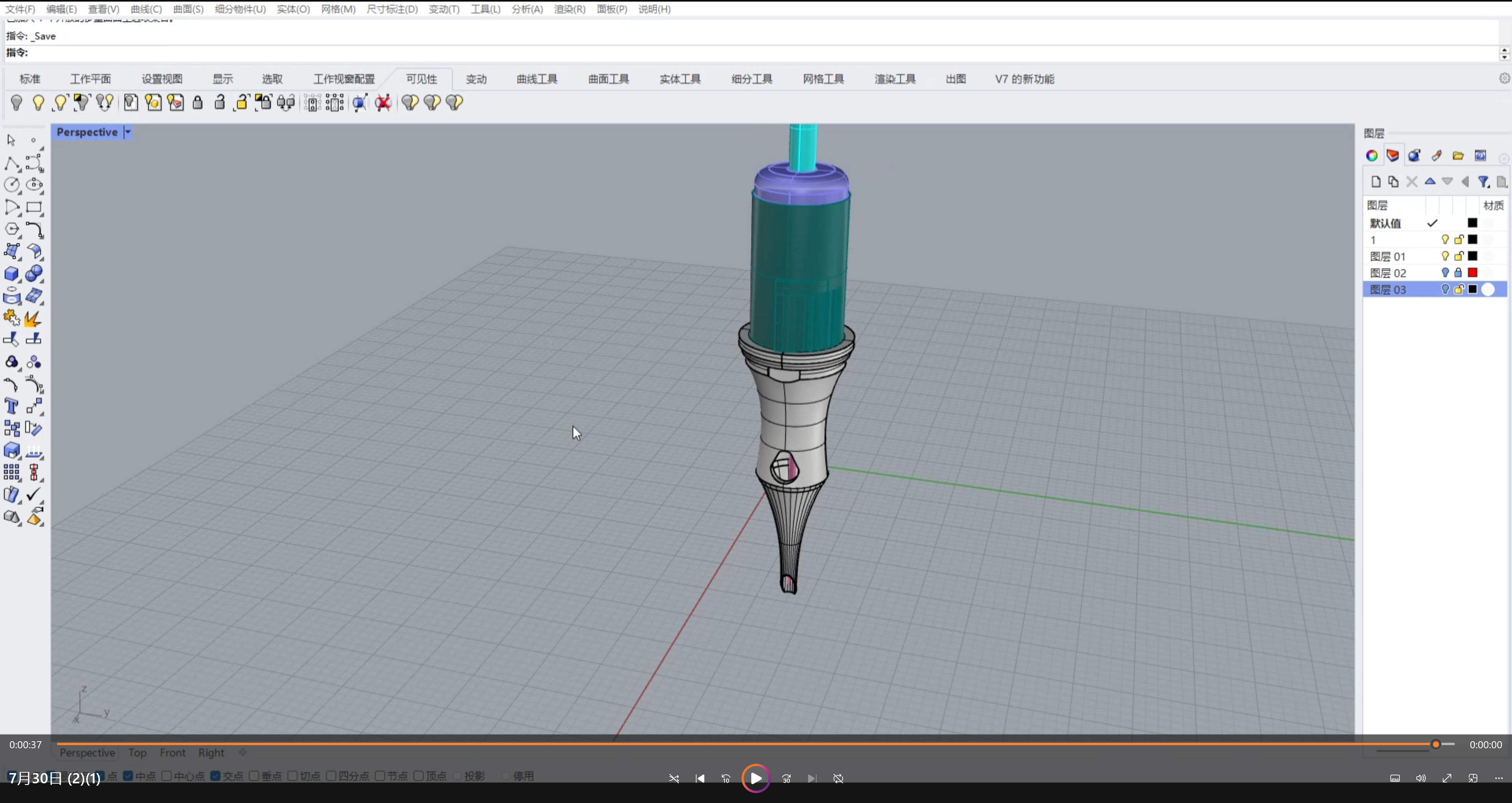
Task: Open the 曲面(S) menu
Action: 189,9
